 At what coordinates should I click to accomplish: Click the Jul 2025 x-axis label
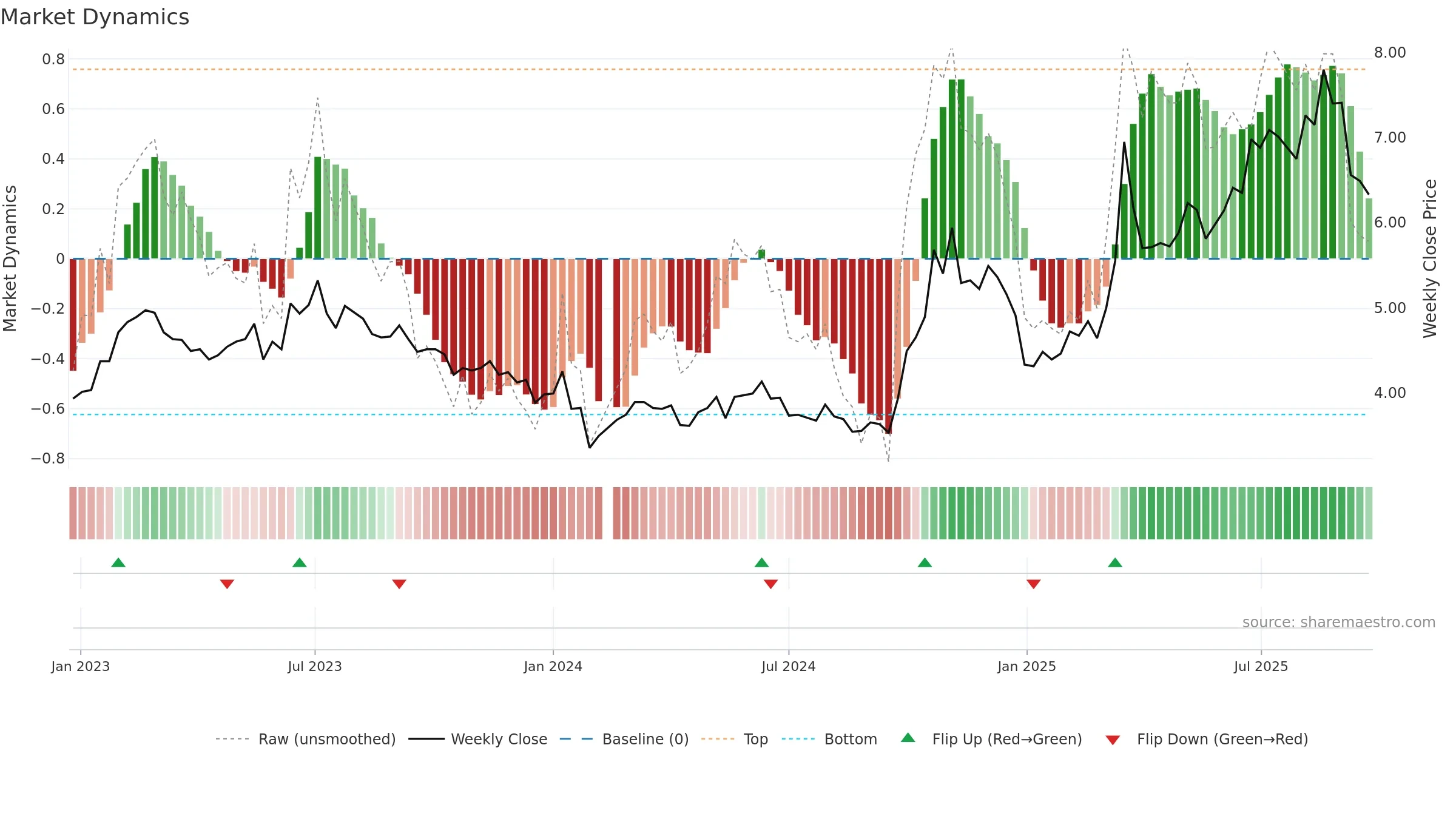coord(1261,666)
